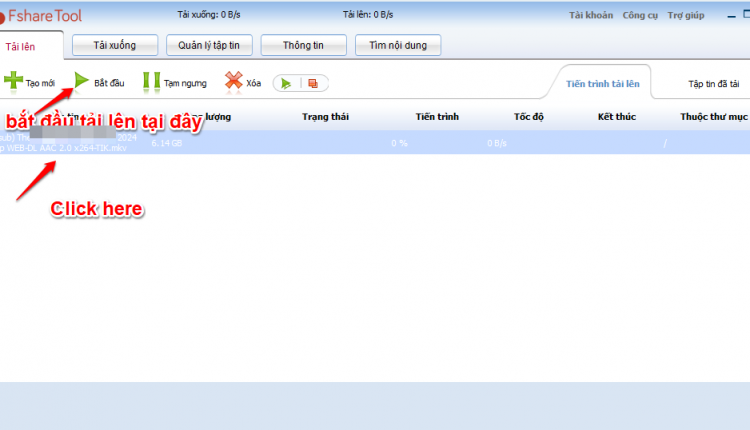
Task: Click the green plus Tạo mới icon
Action: pos(13,81)
